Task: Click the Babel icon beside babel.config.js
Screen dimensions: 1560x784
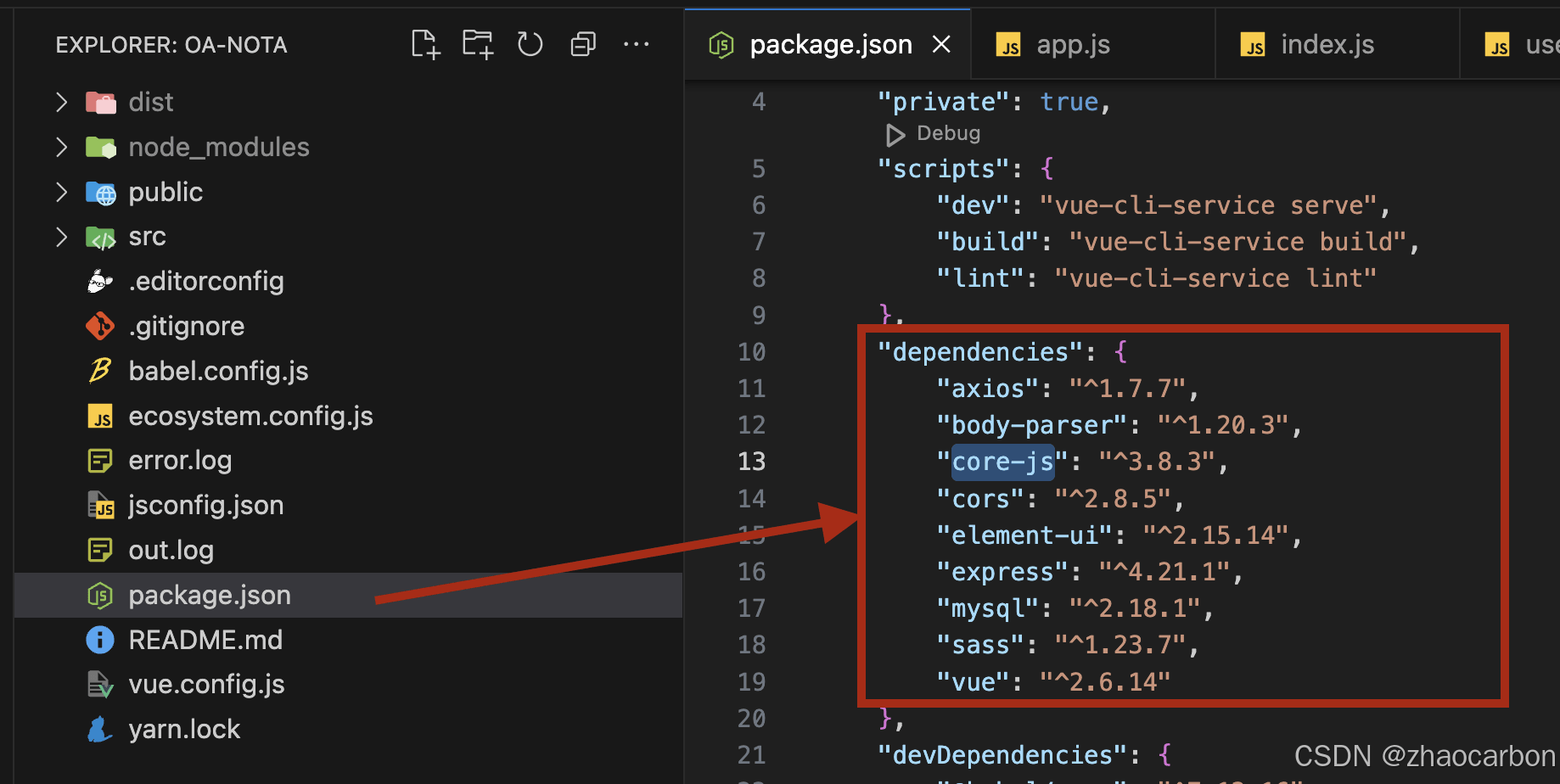Action: pyautogui.click(x=100, y=370)
